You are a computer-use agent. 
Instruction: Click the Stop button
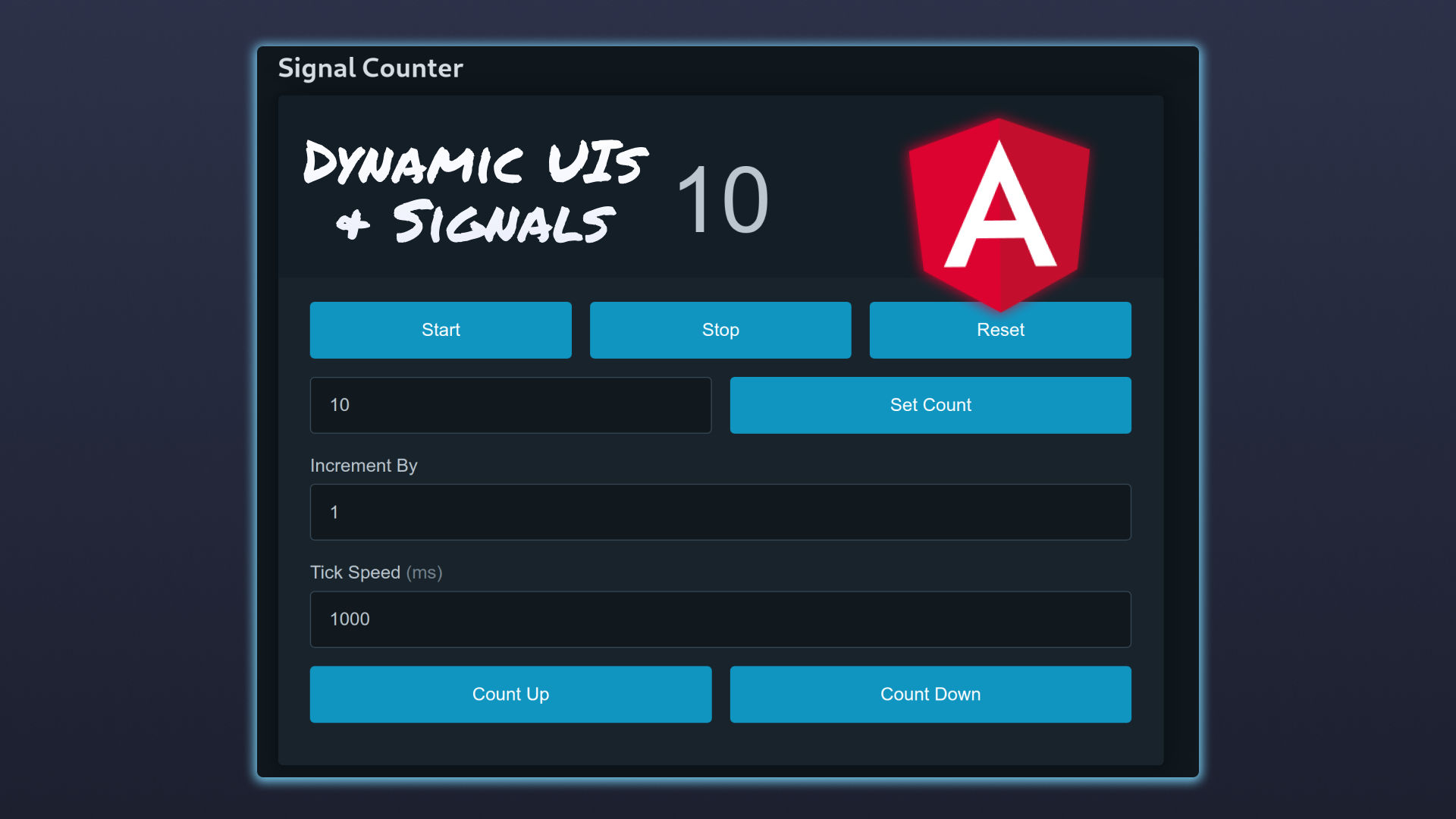[x=720, y=329]
